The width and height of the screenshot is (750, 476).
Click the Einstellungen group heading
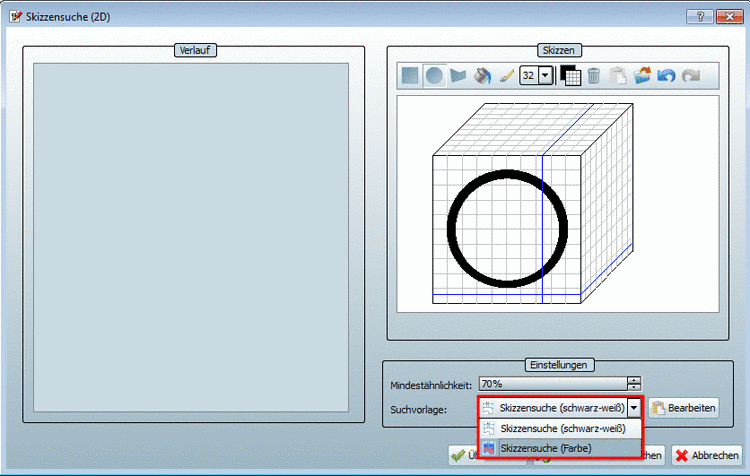[558, 365]
